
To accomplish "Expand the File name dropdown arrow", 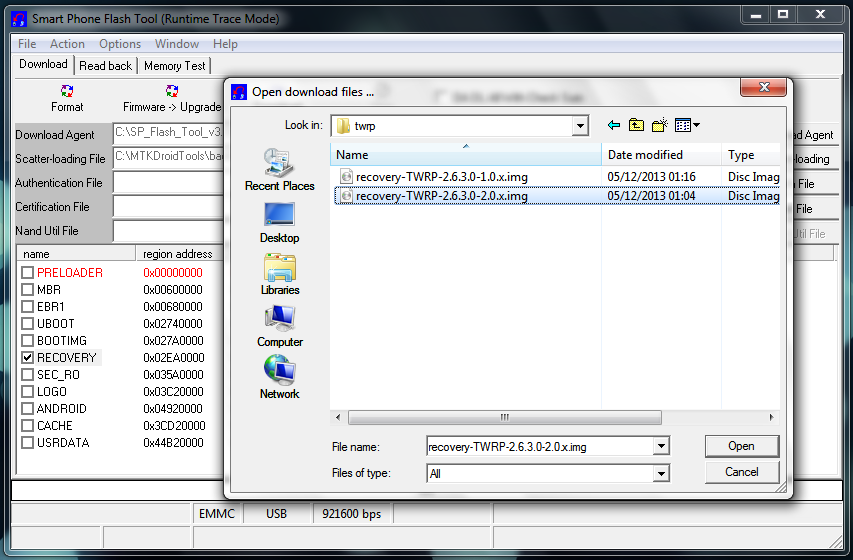I will pos(661,447).
